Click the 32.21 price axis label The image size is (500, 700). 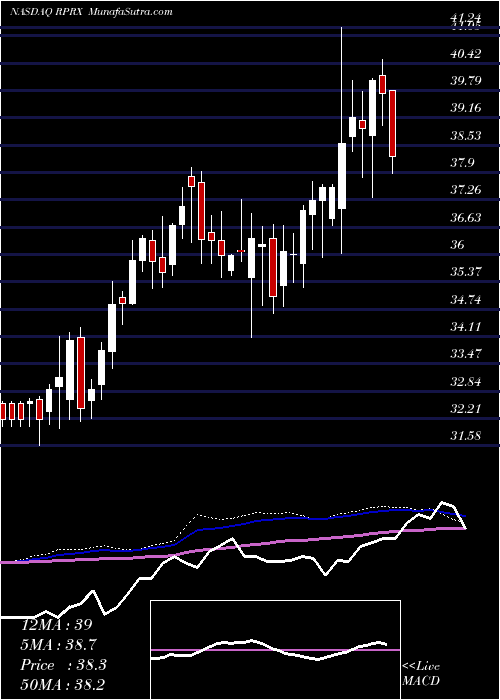466,408
